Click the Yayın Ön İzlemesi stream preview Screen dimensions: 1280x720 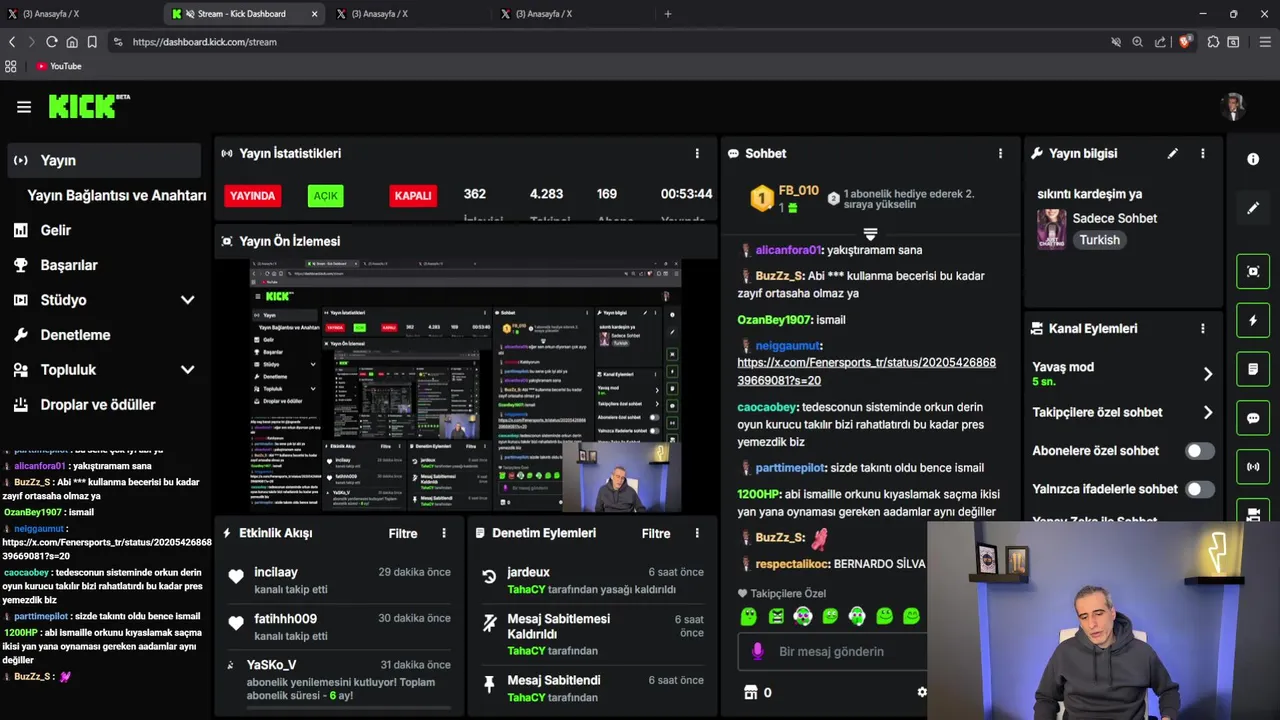click(466, 386)
